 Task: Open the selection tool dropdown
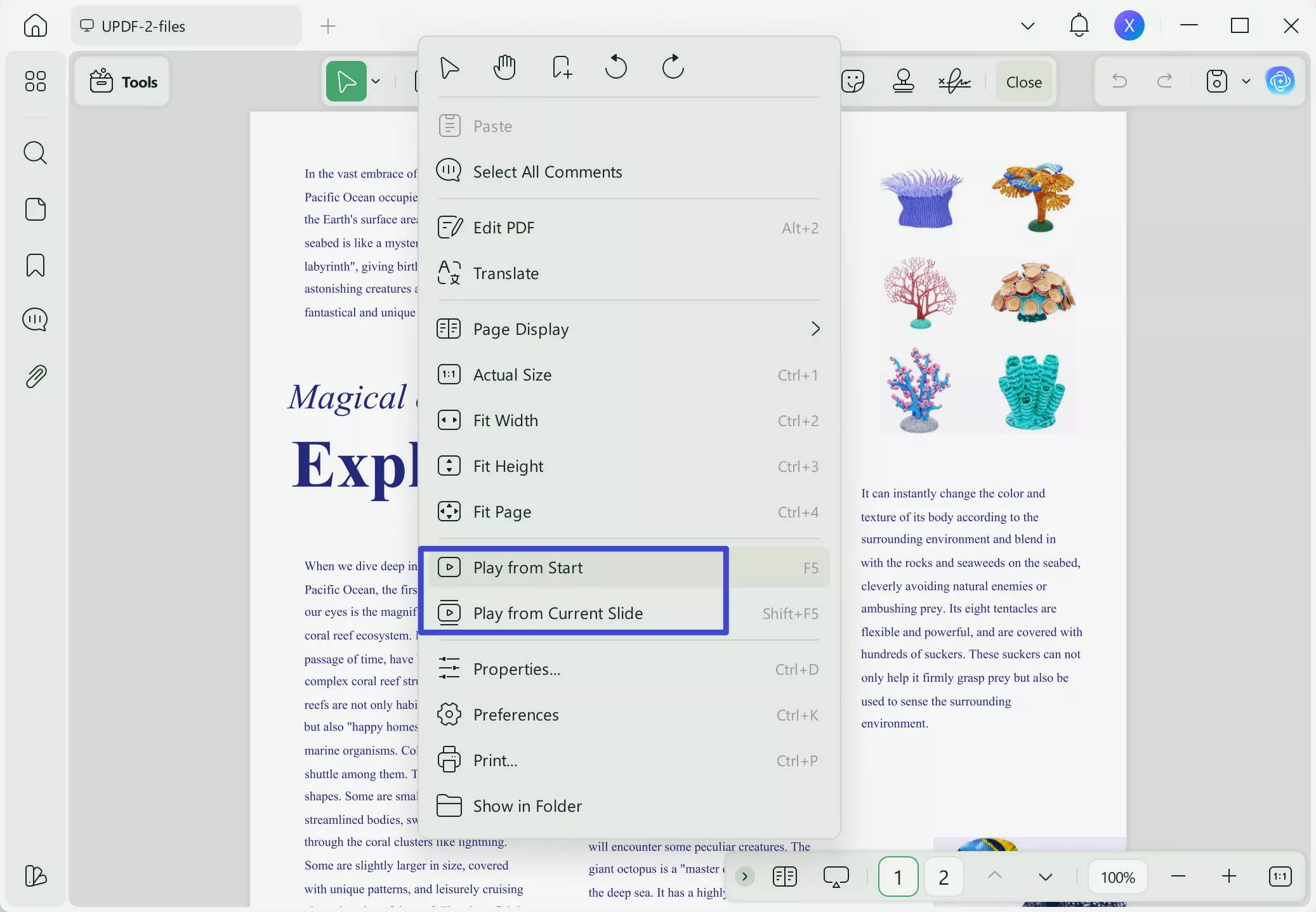(x=376, y=81)
